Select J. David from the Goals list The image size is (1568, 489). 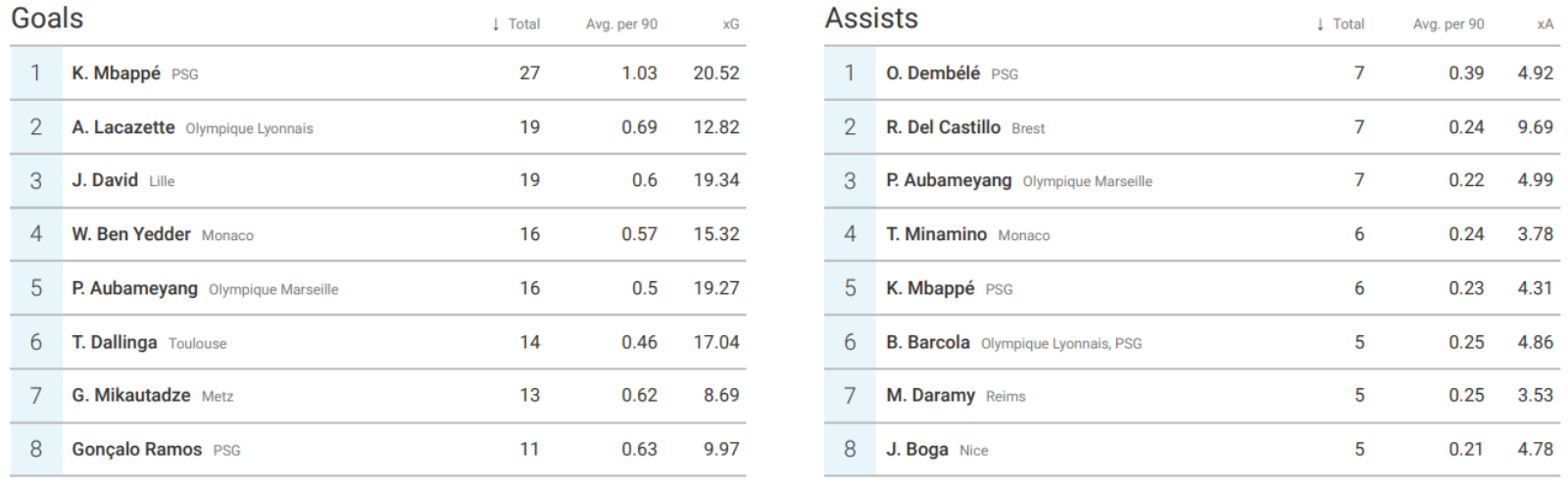coord(104,180)
